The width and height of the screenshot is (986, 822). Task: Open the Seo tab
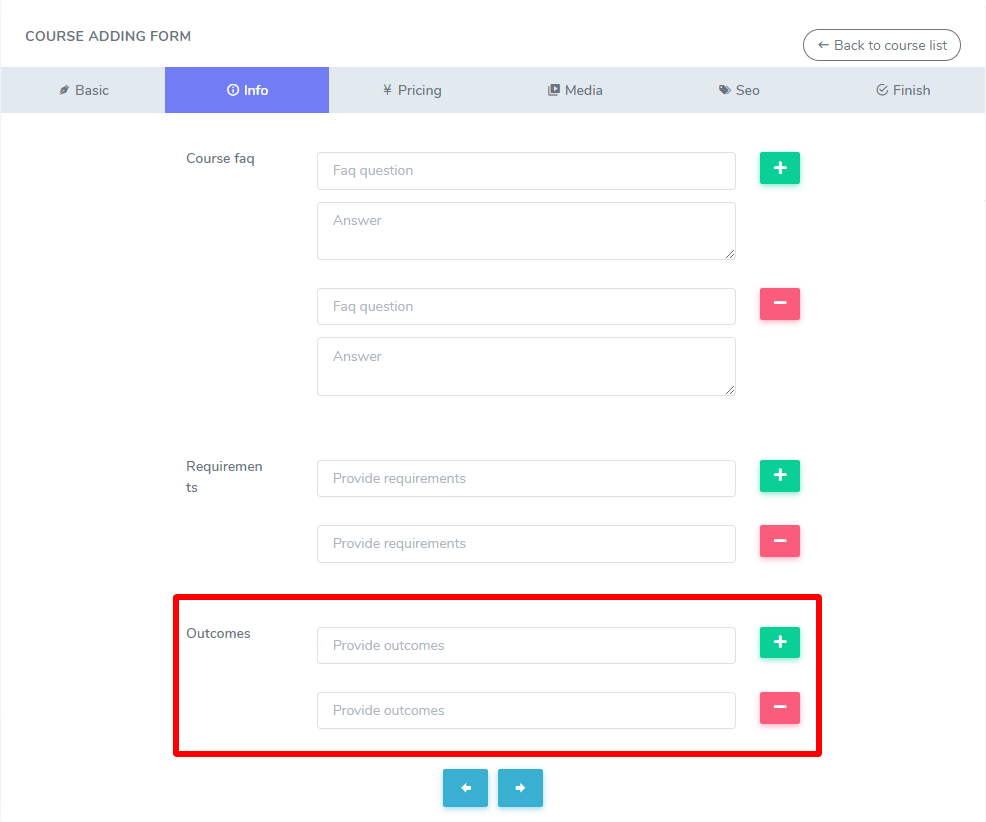point(739,90)
